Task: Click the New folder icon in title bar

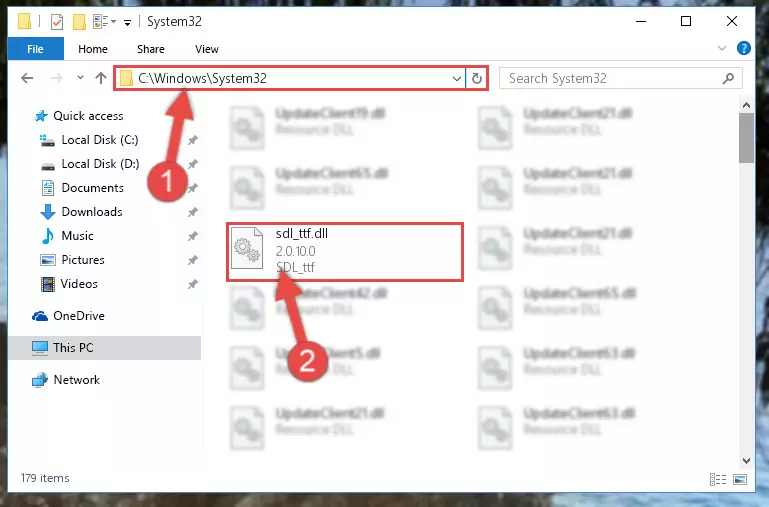Action: coord(79,22)
